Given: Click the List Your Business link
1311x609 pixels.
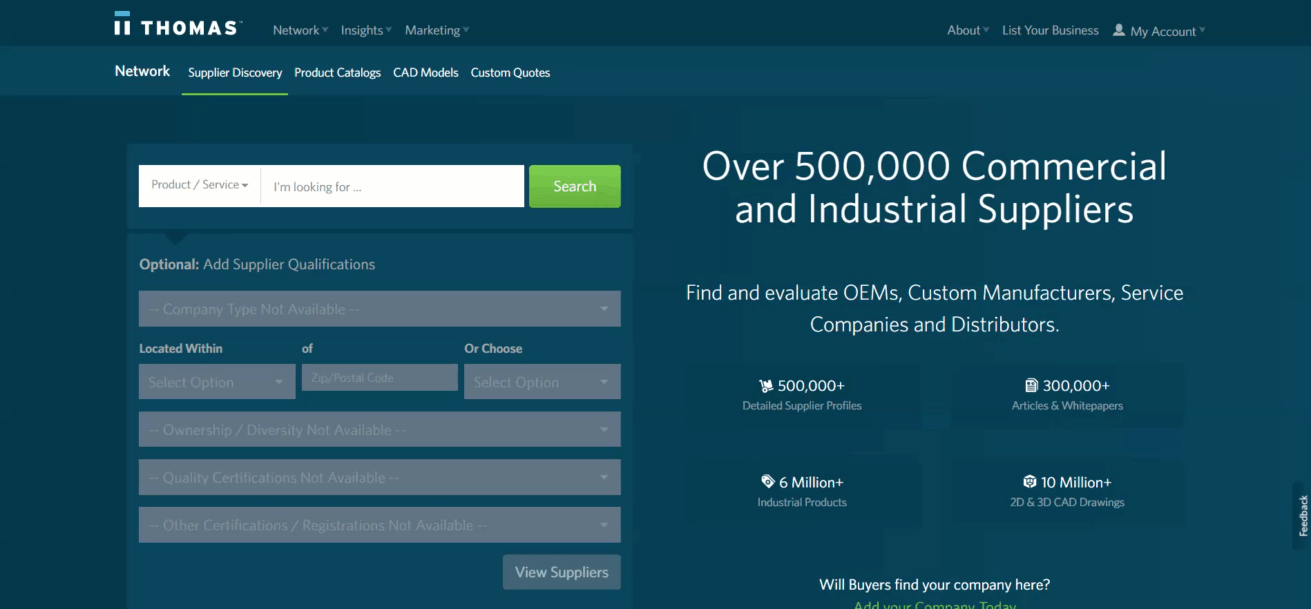Looking at the screenshot, I should [x=1050, y=30].
